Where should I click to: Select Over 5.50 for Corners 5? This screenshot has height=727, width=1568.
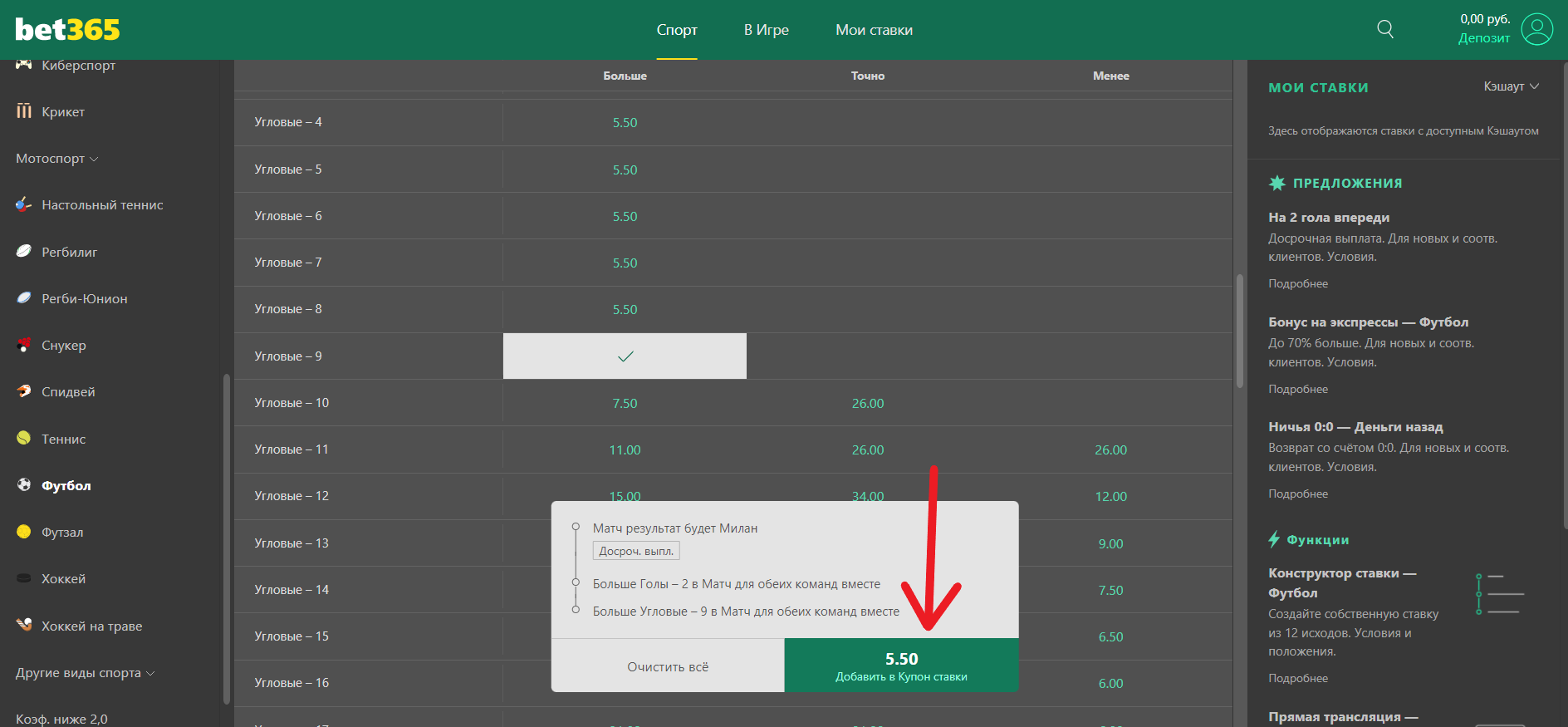(625, 169)
